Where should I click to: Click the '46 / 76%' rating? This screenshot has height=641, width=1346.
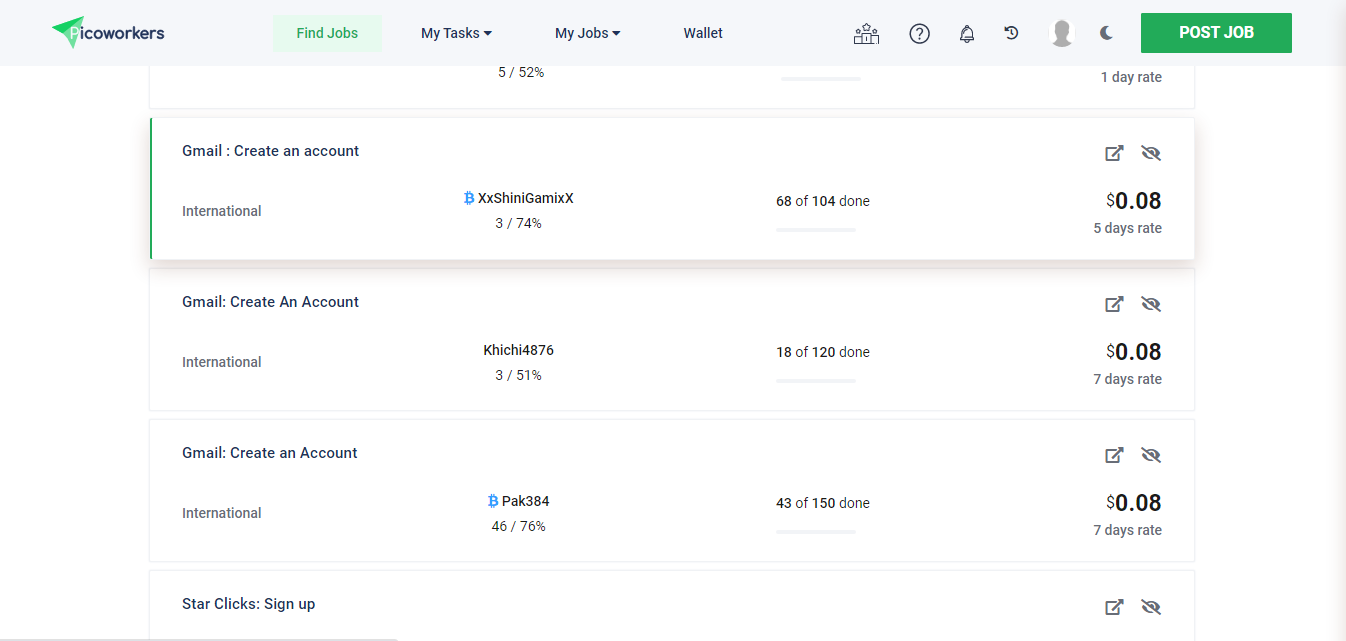518,526
